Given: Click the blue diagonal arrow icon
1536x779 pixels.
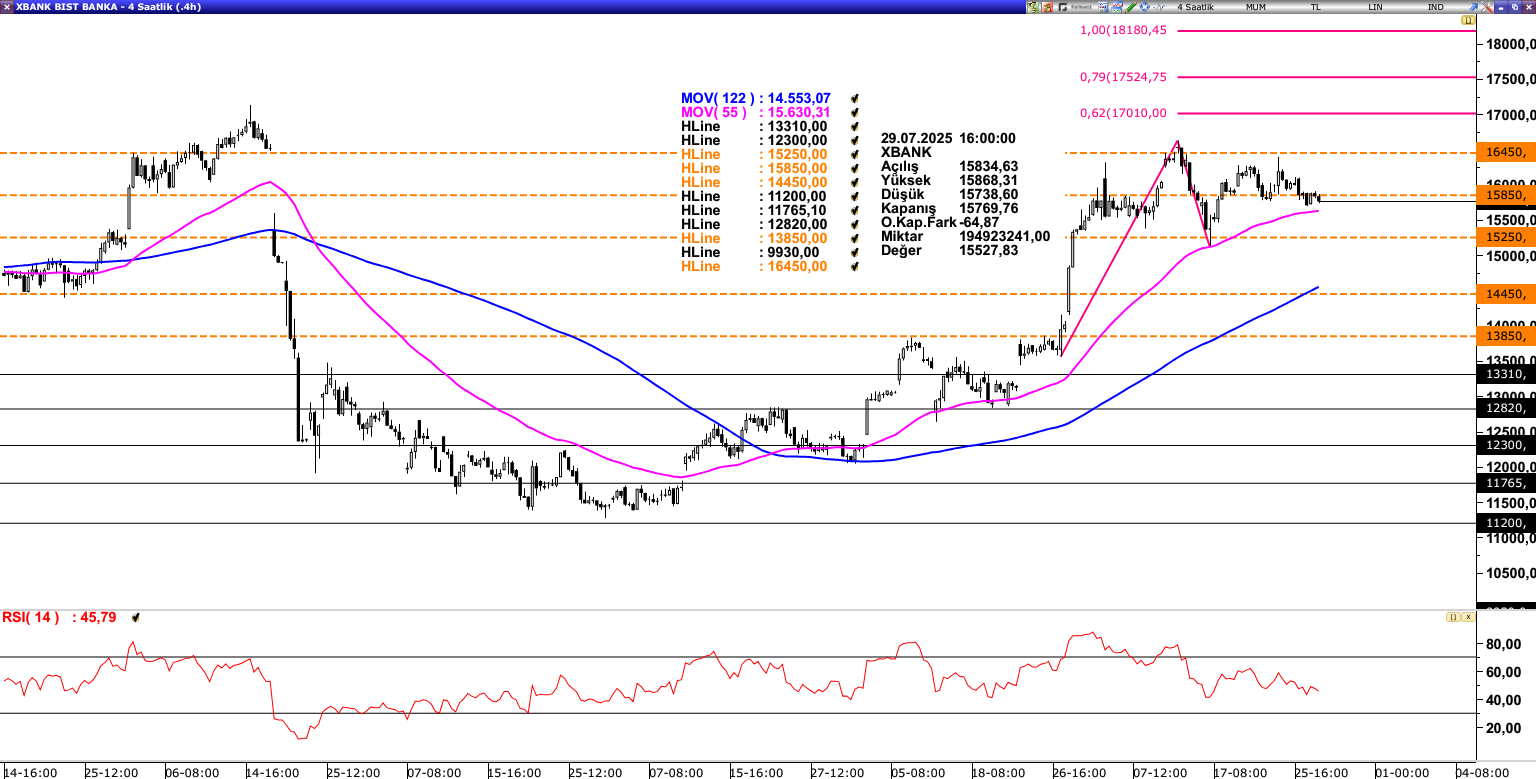Looking at the screenshot, I should pyautogui.click(x=1473, y=7).
